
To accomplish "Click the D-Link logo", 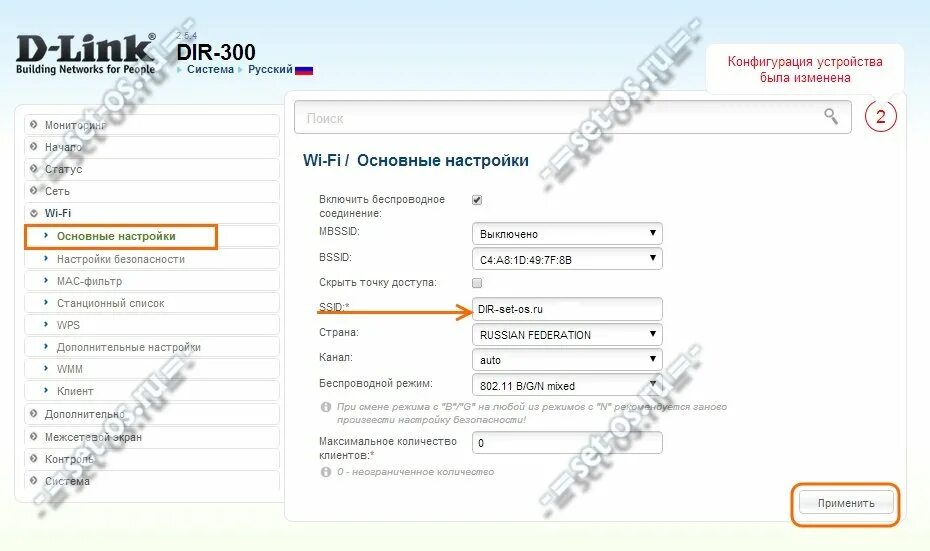I will click(x=85, y=54).
